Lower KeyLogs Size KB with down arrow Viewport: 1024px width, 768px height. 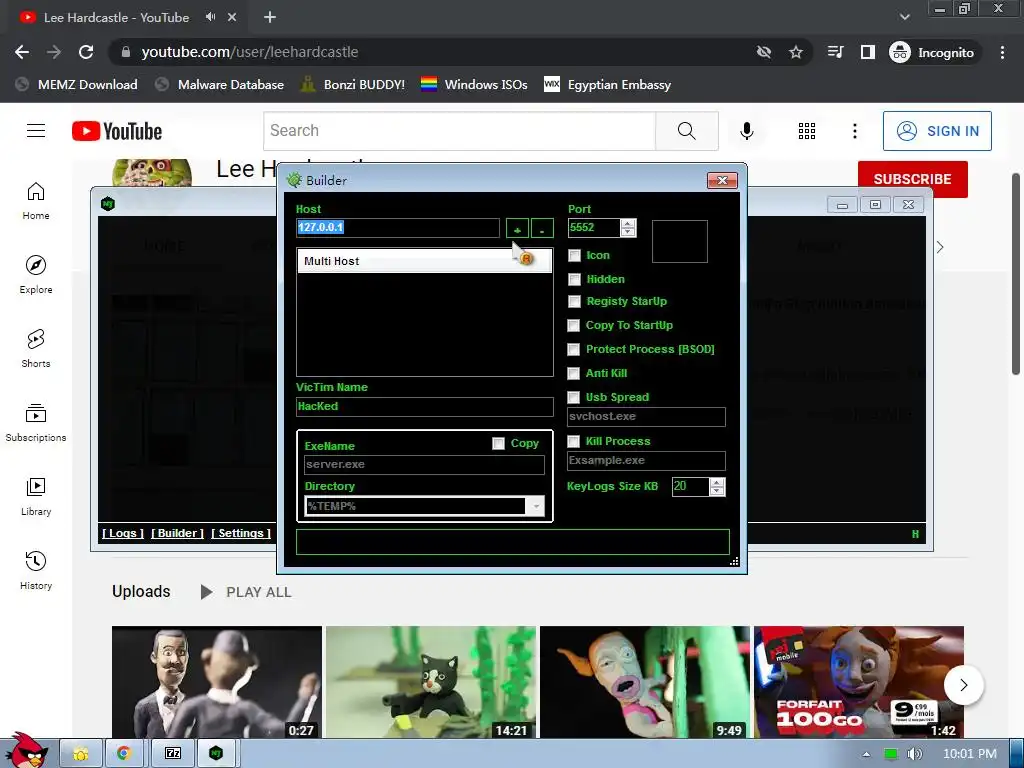click(x=717, y=491)
